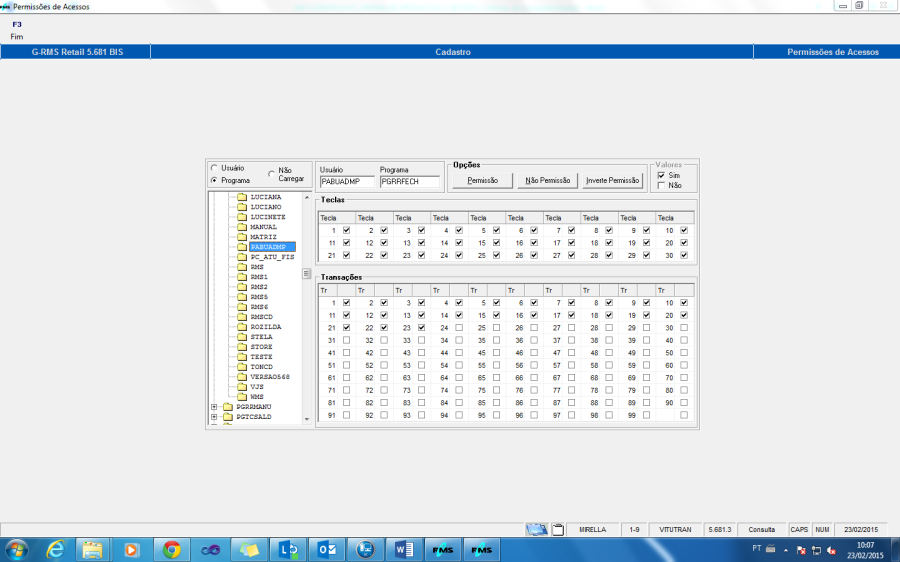The width and height of the screenshot is (900, 562).
Task: Click the Windows Start button
Action: [17, 549]
